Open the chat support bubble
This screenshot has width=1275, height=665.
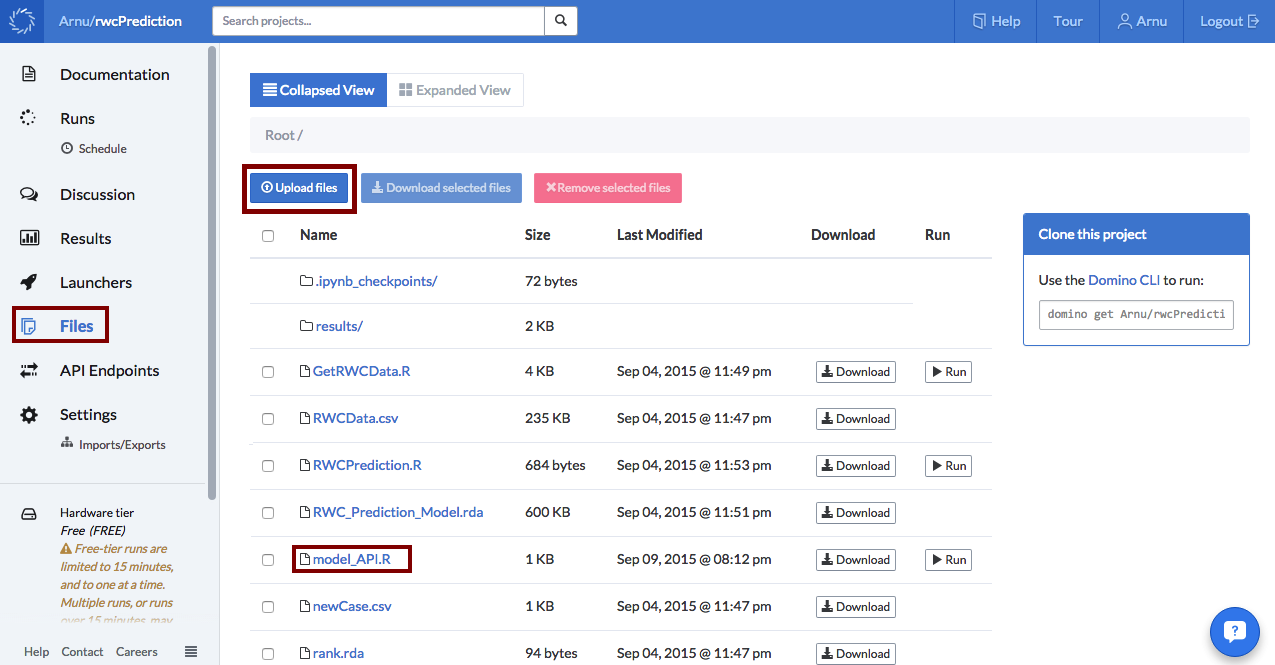click(x=1234, y=631)
